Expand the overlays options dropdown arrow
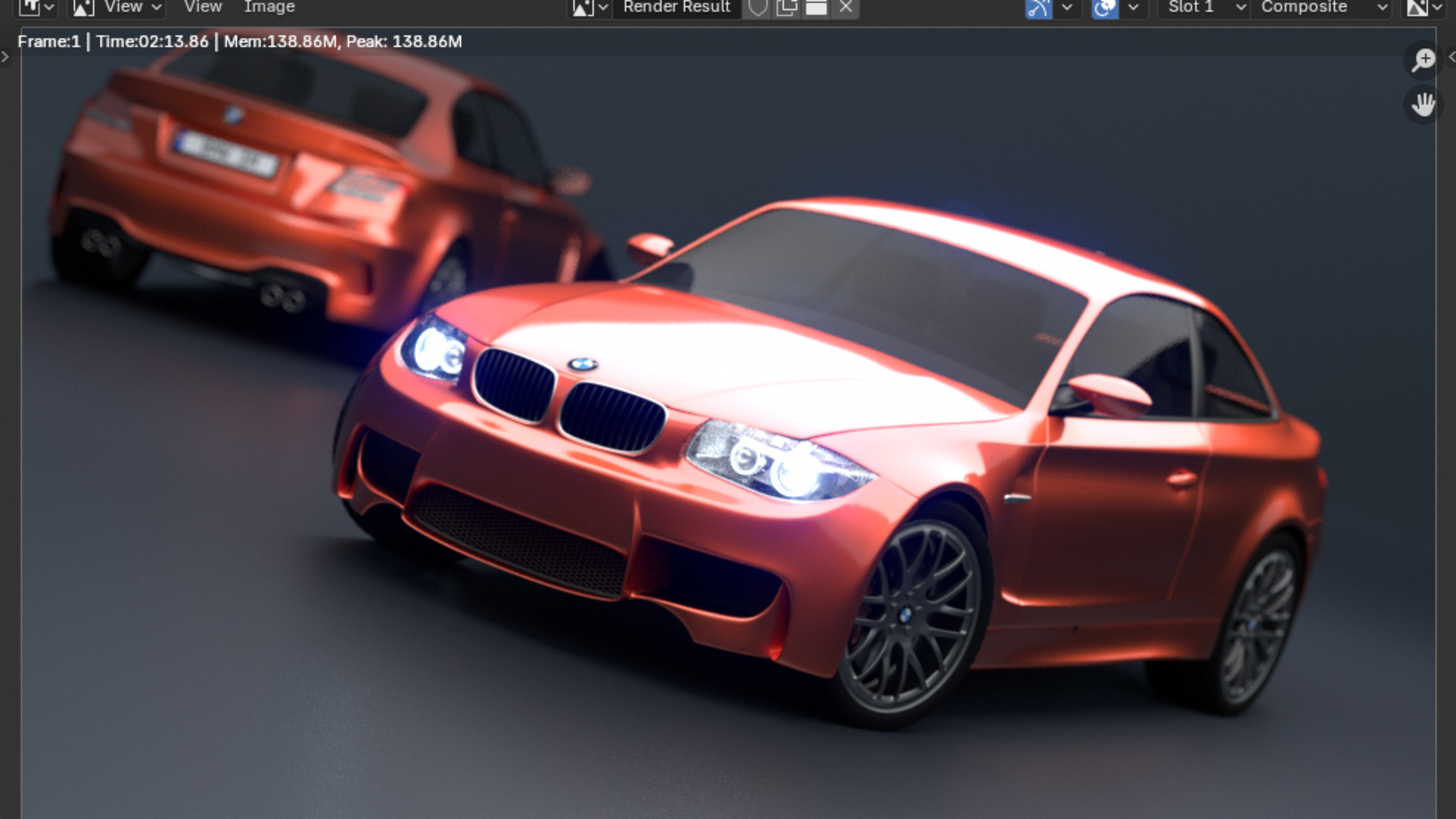This screenshot has height=819, width=1456. [1133, 7]
